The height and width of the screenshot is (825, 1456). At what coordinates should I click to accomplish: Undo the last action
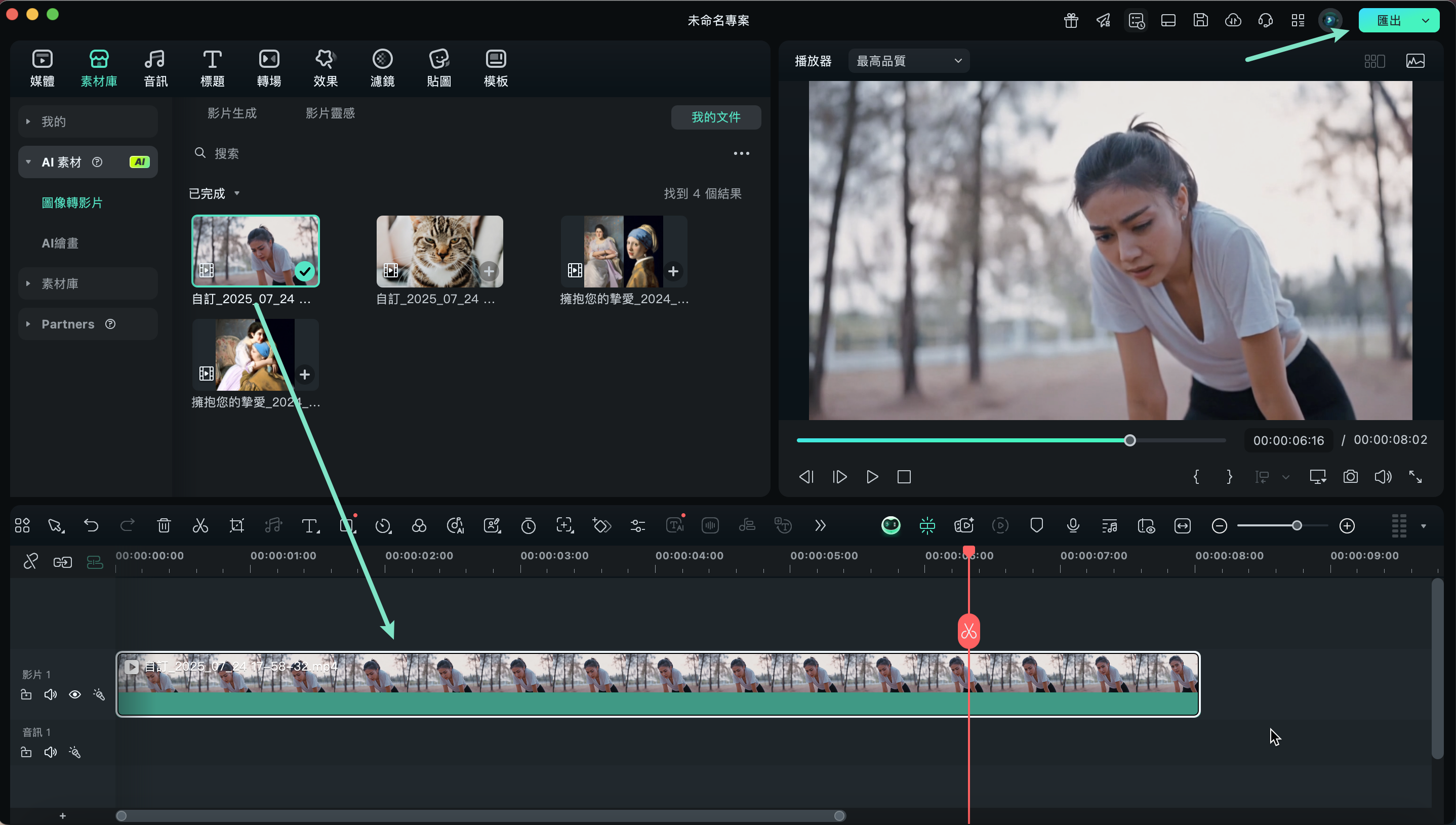(91, 525)
